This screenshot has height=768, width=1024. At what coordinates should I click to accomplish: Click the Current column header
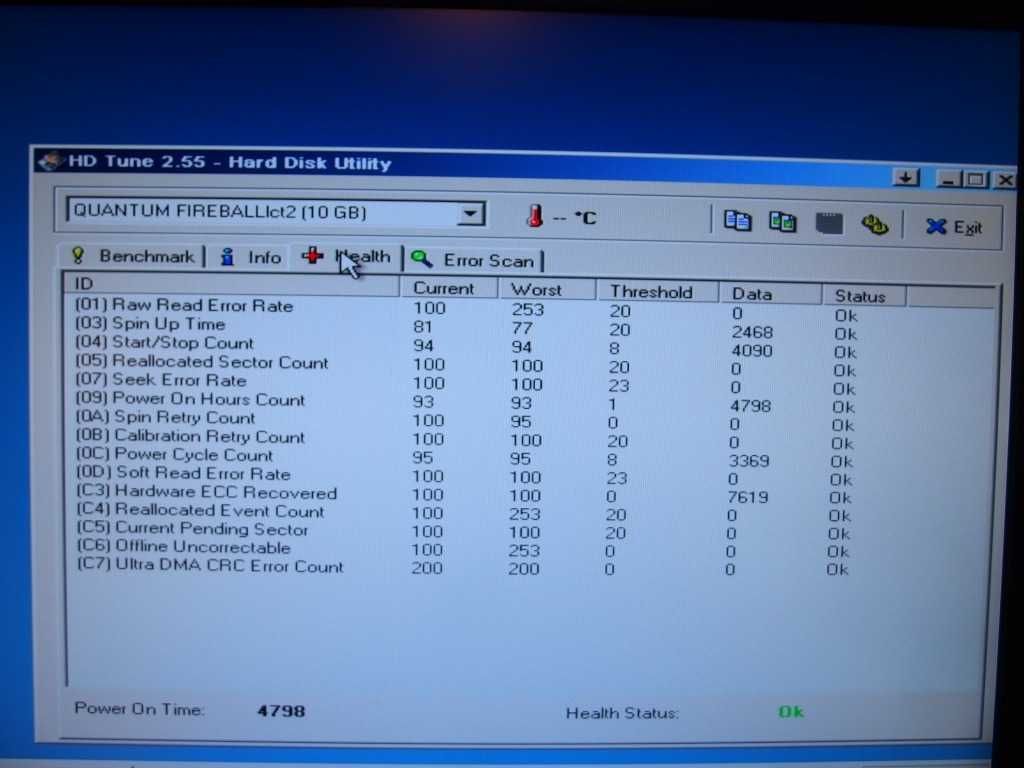(449, 288)
